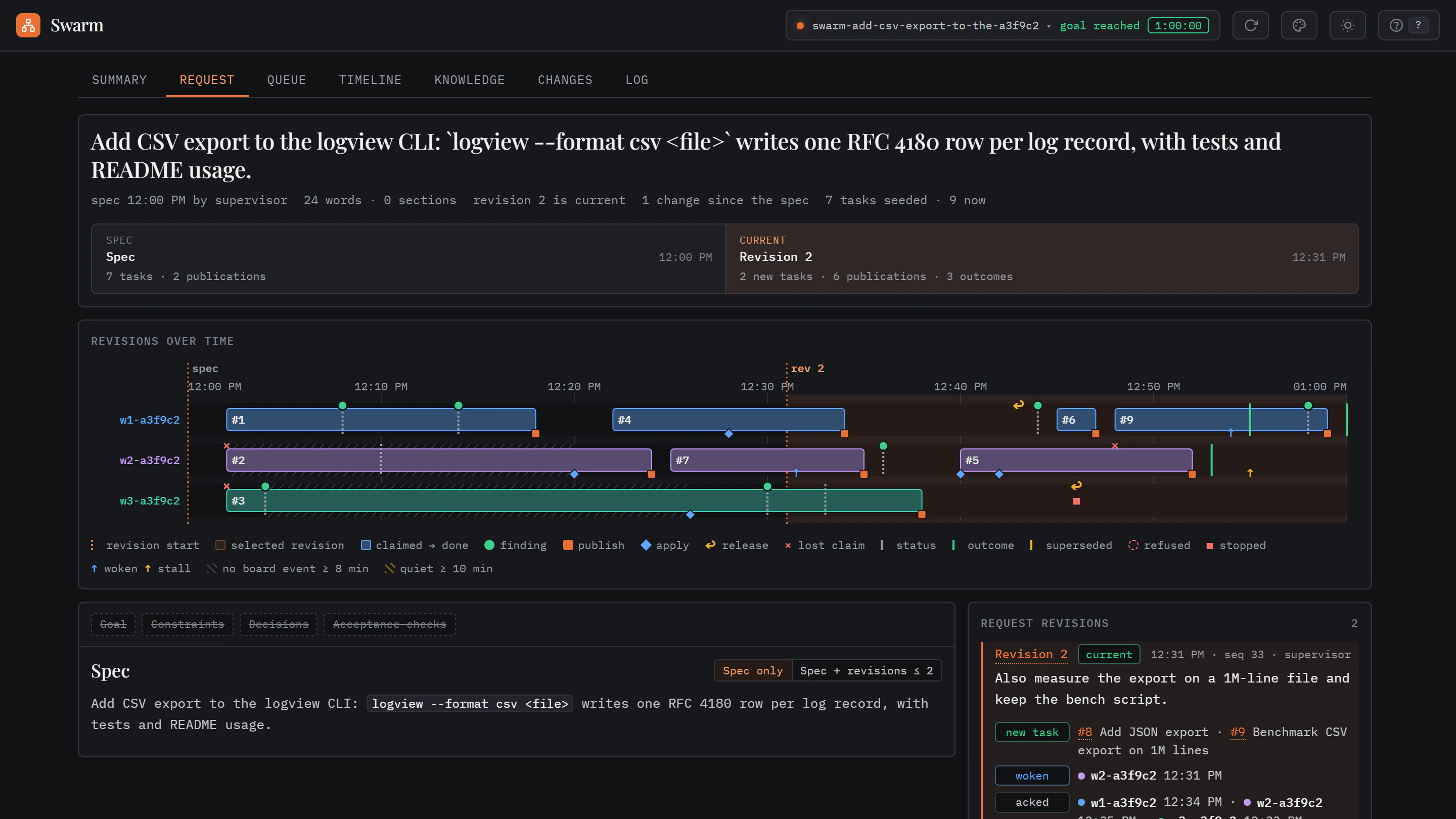Click the red stopped square on the w3 row
The height and width of the screenshot is (819, 1456).
[x=1076, y=502]
